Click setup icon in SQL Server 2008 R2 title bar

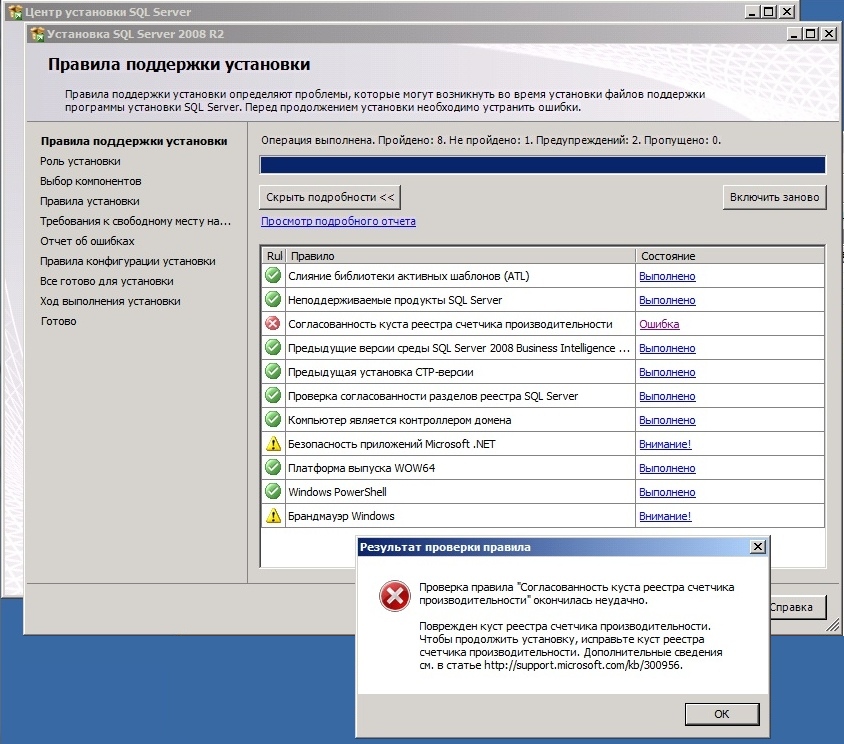[x=37, y=34]
